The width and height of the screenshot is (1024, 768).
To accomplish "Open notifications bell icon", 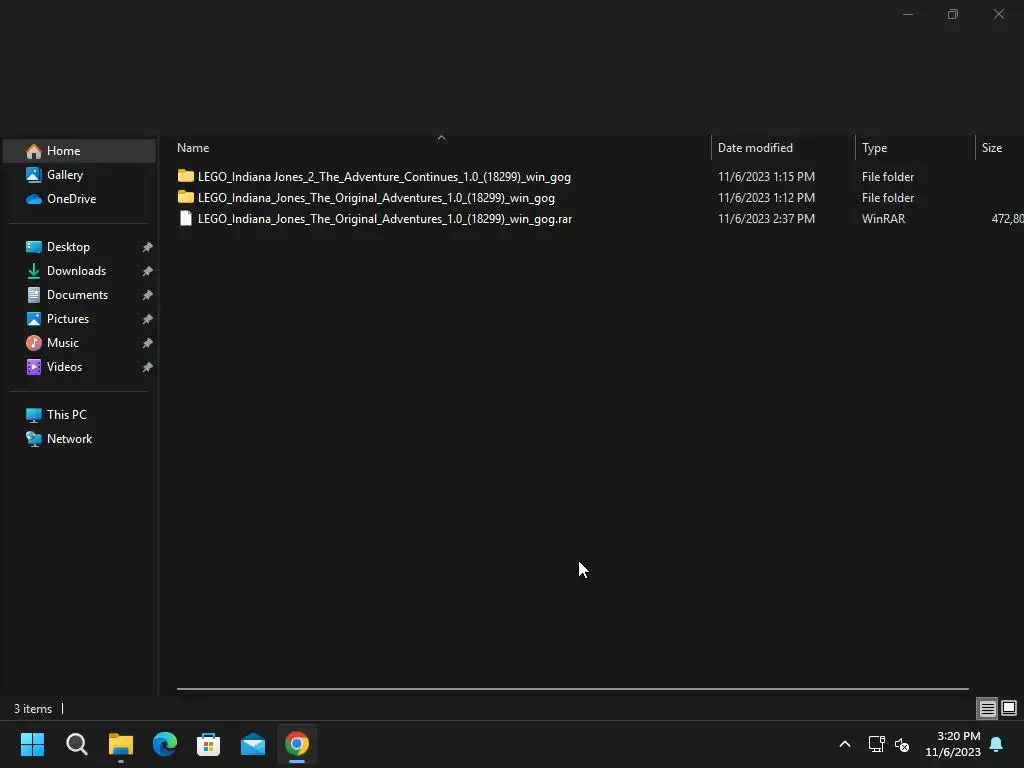I will coord(997,744).
